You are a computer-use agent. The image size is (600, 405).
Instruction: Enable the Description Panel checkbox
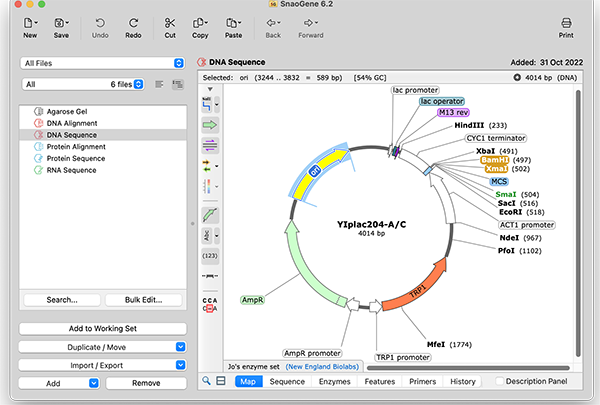pos(500,381)
